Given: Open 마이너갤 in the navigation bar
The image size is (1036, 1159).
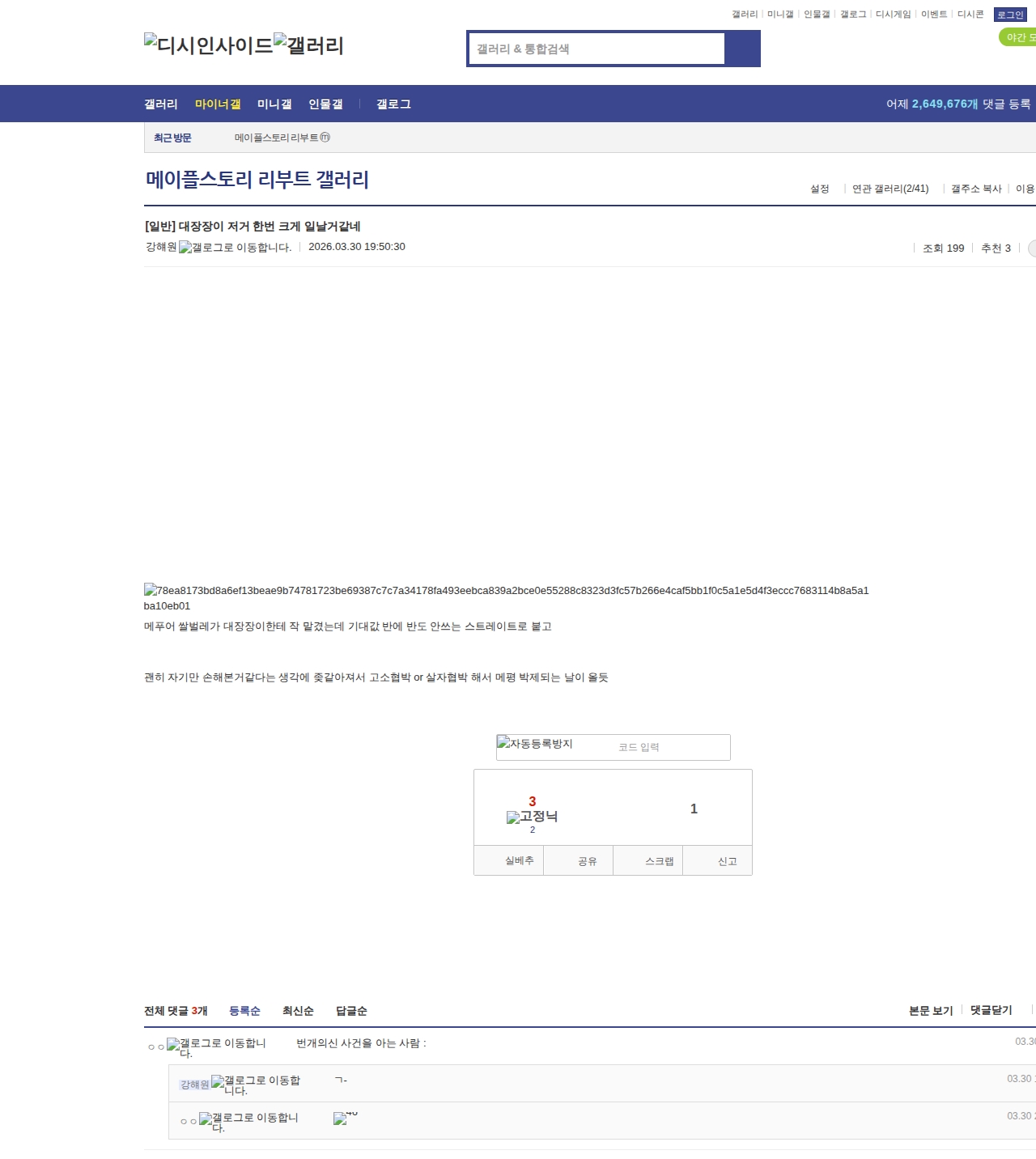Looking at the screenshot, I should (218, 104).
